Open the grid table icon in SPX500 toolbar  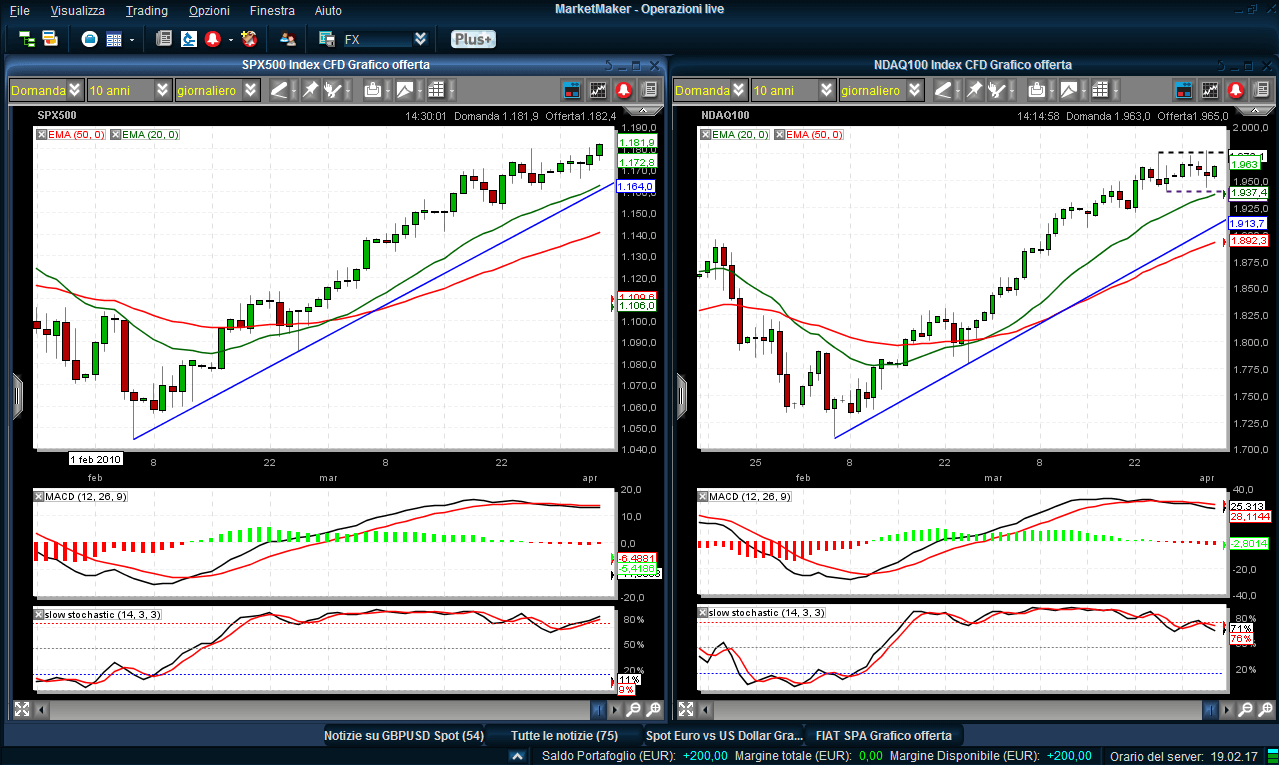(x=436, y=90)
